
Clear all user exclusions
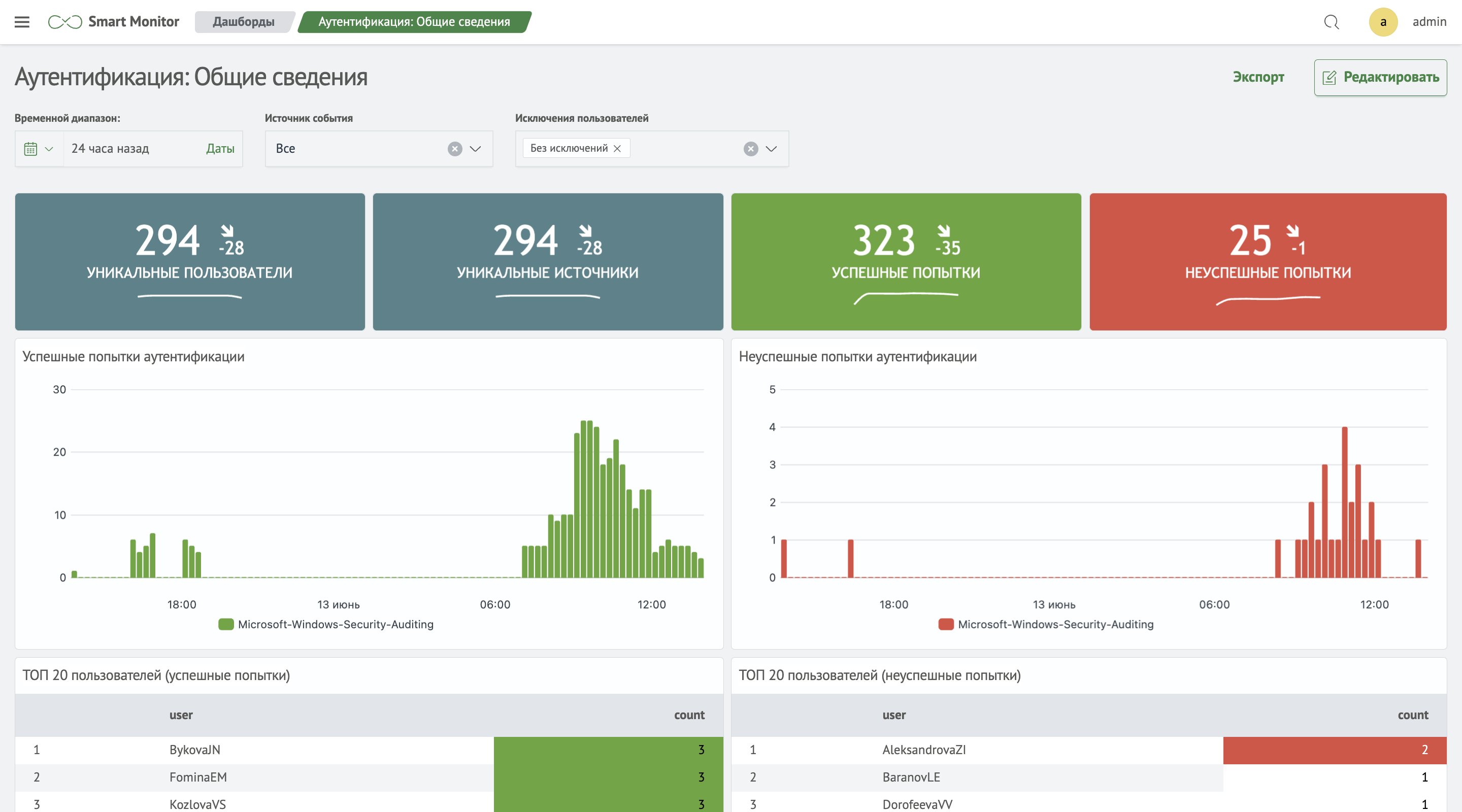(x=750, y=149)
